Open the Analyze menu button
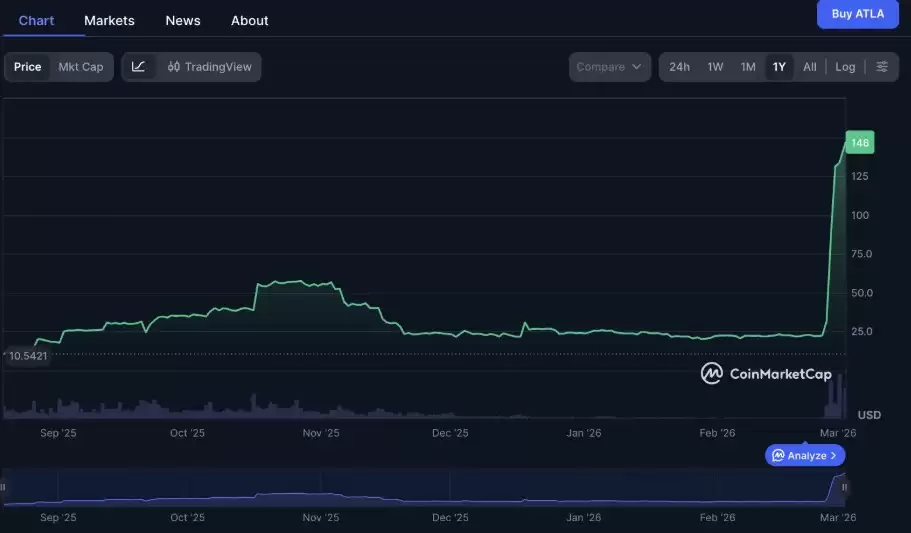The image size is (911, 533). 806,456
